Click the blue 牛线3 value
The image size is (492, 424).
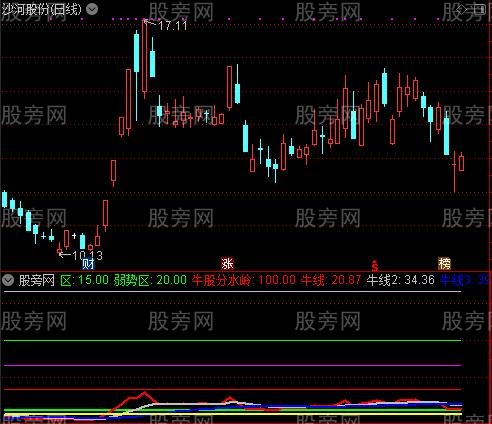tap(465, 280)
